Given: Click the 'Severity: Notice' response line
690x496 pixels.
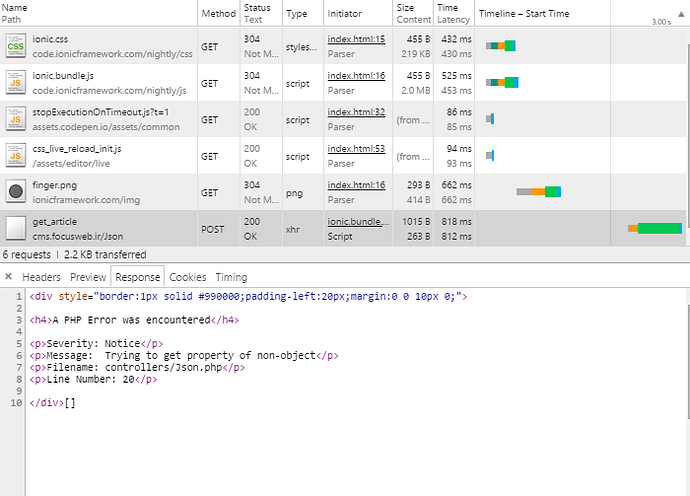Looking at the screenshot, I should pyautogui.click(x=96, y=344).
